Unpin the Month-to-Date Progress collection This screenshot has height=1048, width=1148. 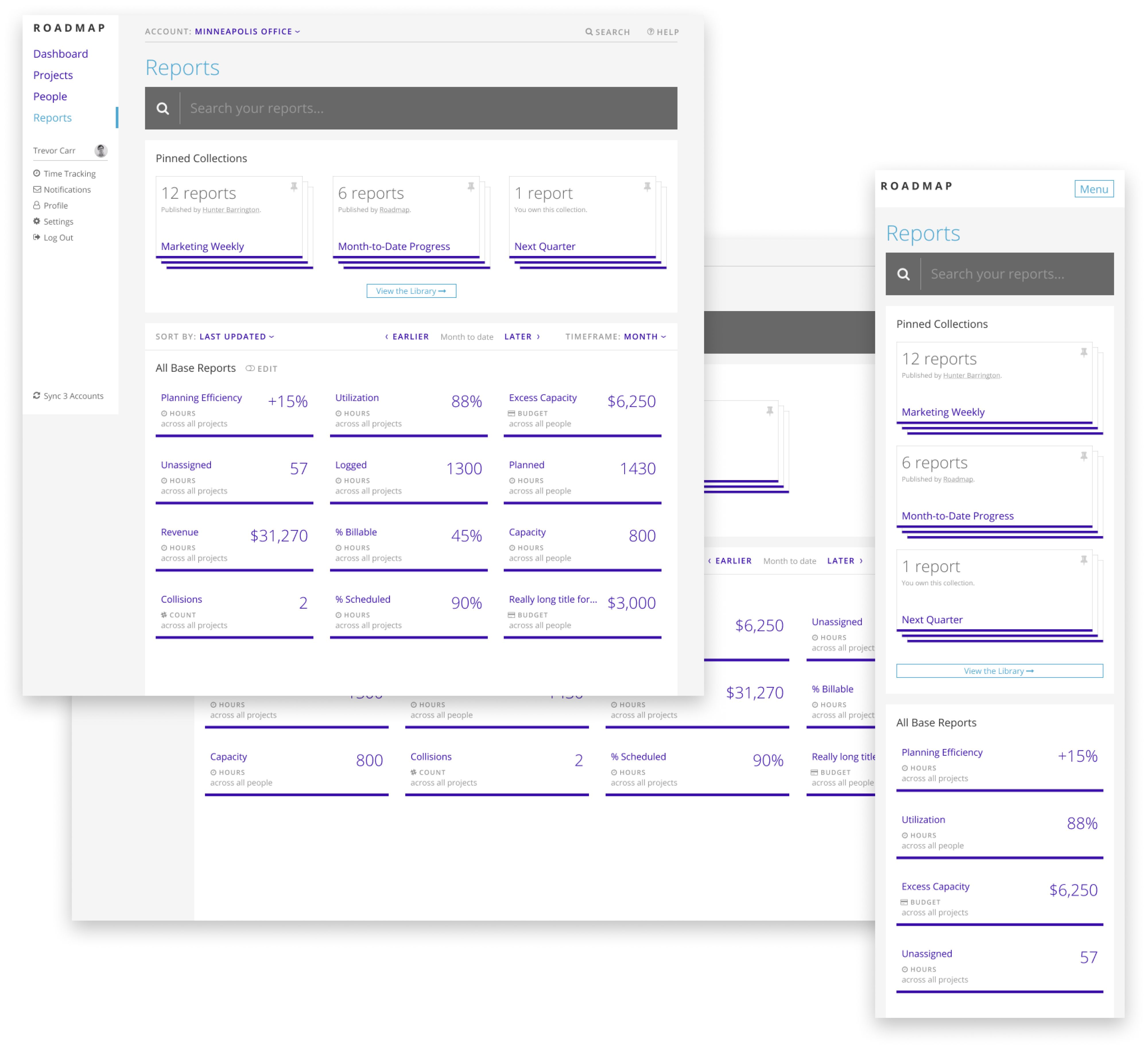(471, 187)
